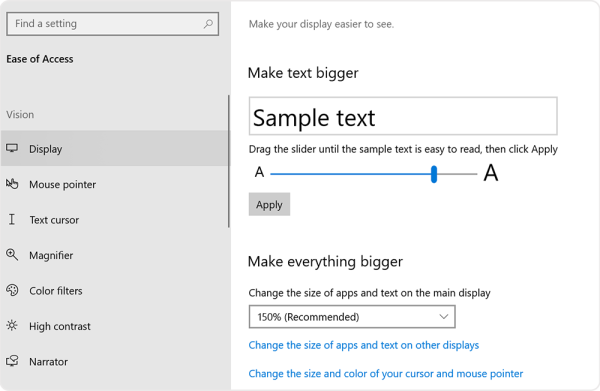Click the Vision section label
This screenshot has height=391, width=600.
click(x=20, y=114)
